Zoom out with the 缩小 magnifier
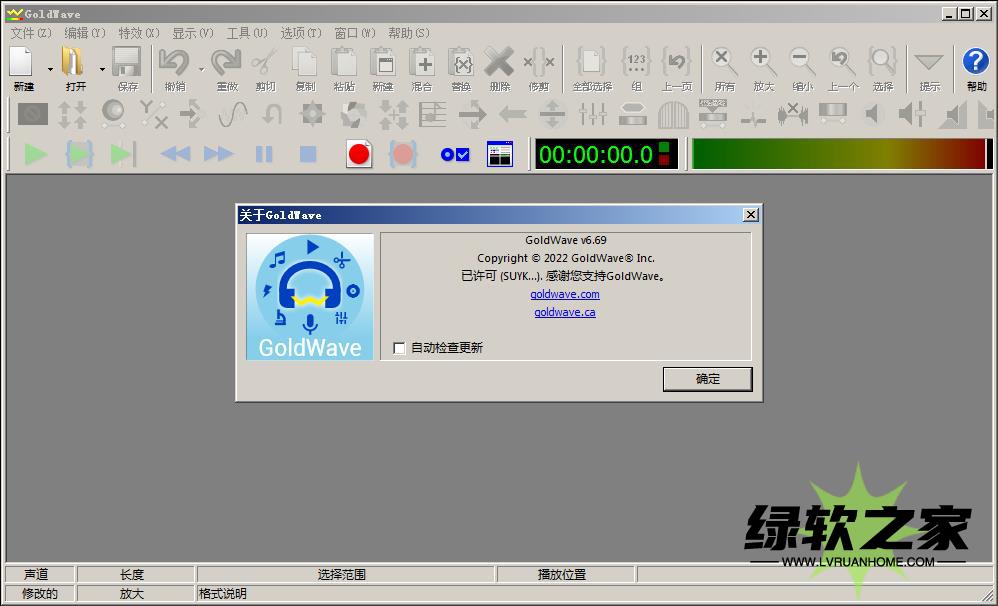The width and height of the screenshot is (998, 606). point(803,62)
